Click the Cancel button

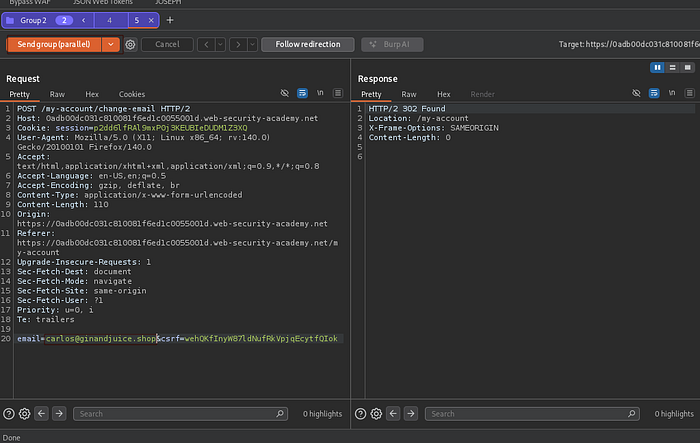click(x=167, y=44)
